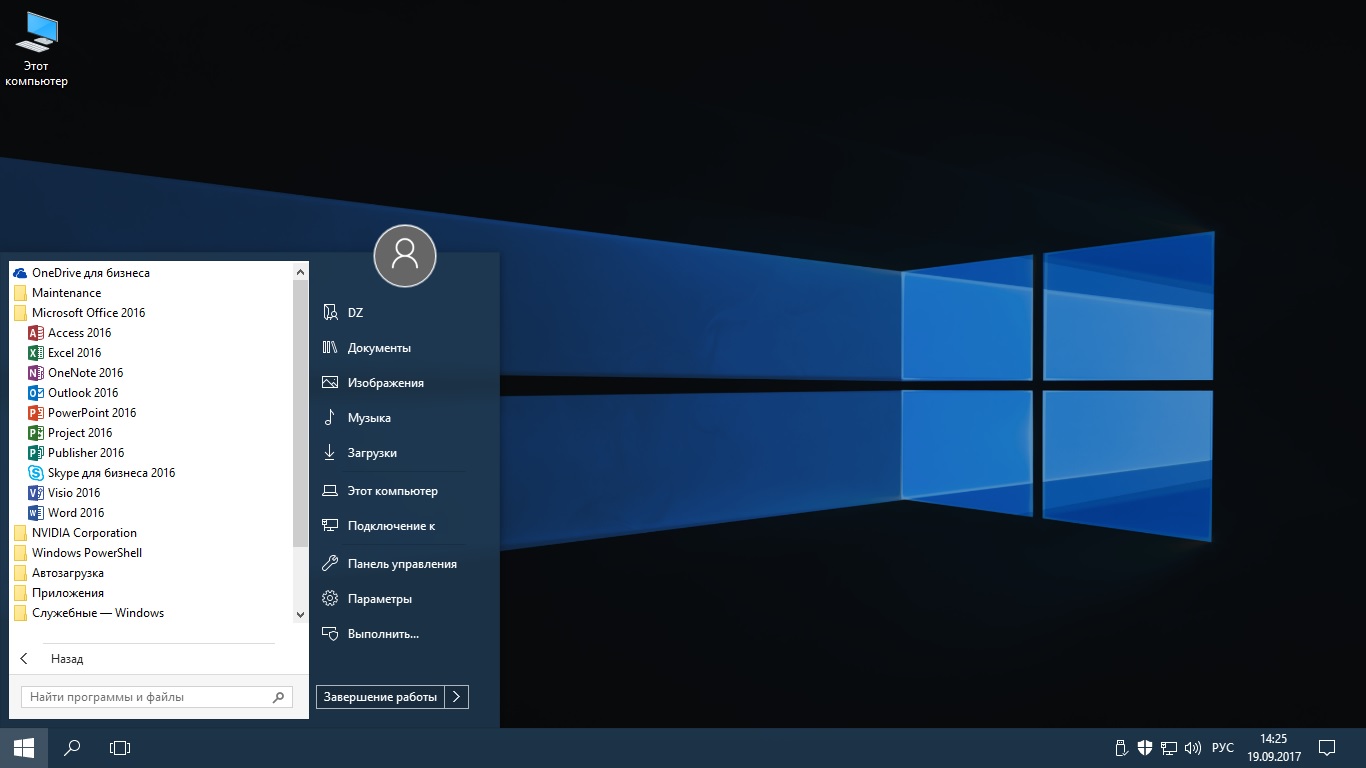Start Publisher 2016 icon
Viewport: 1366px width, 768px height.
(36, 453)
